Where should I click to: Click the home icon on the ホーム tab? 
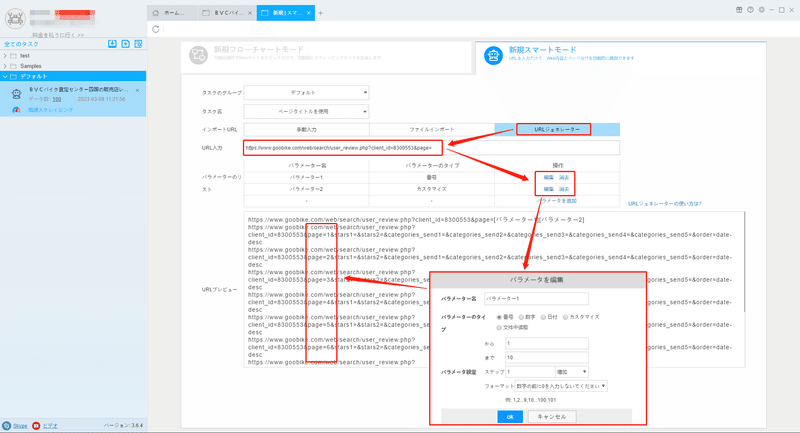(x=156, y=13)
